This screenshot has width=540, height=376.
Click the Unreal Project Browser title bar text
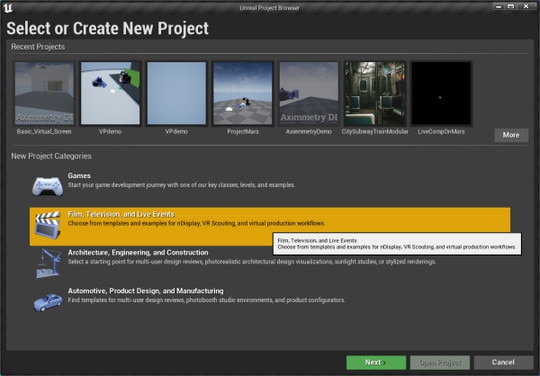pos(270,8)
